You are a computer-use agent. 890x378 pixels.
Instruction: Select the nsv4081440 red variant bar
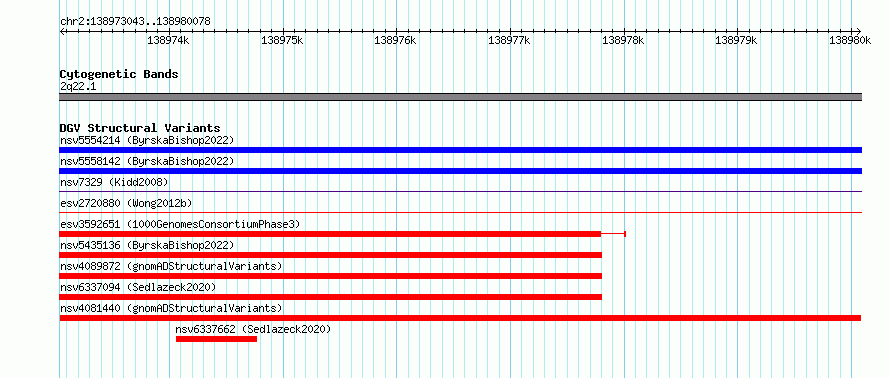[x=460, y=318]
